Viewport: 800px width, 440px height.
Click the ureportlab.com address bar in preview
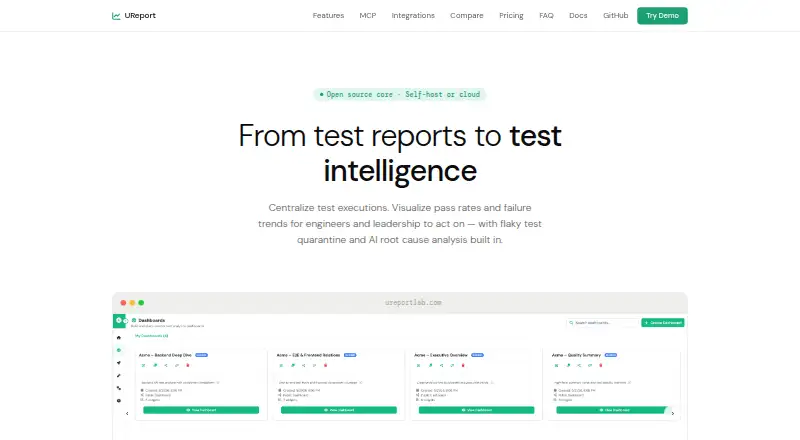pyautogui.click(x=413, y=303)
